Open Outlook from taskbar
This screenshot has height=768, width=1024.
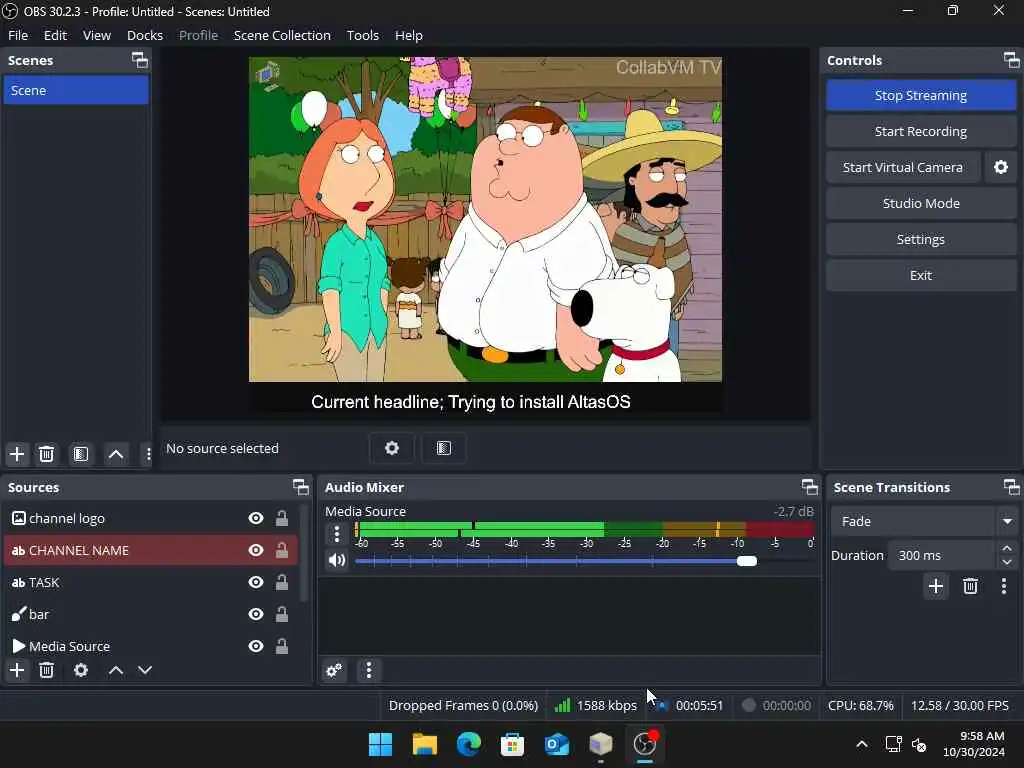point(556,744)
